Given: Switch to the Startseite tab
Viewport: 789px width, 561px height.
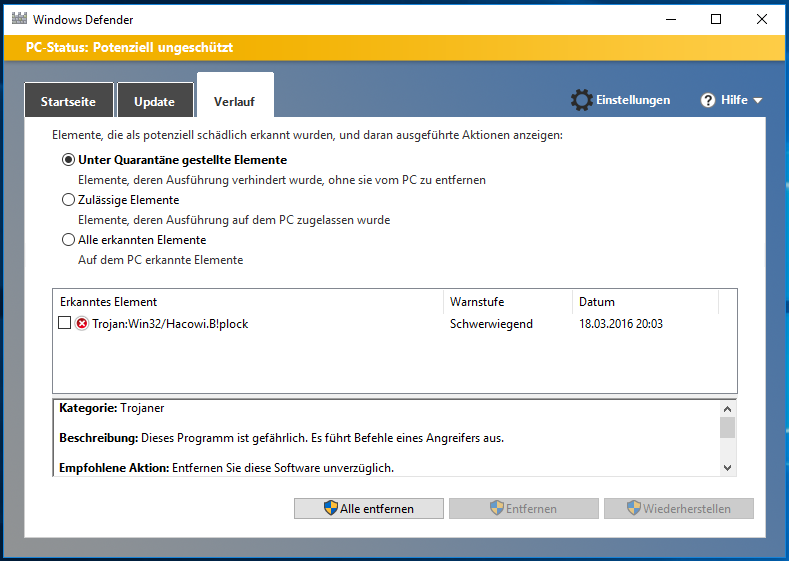Looking at the screenshot, I should [68, 100].
